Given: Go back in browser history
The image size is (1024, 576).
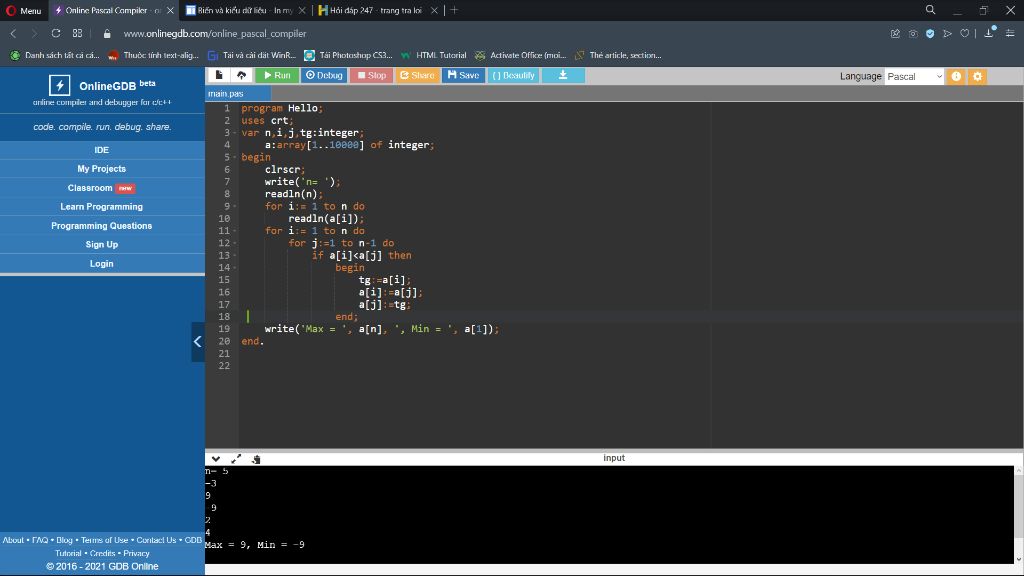Looking at the screenshot, I should click(x=13, y=33).
